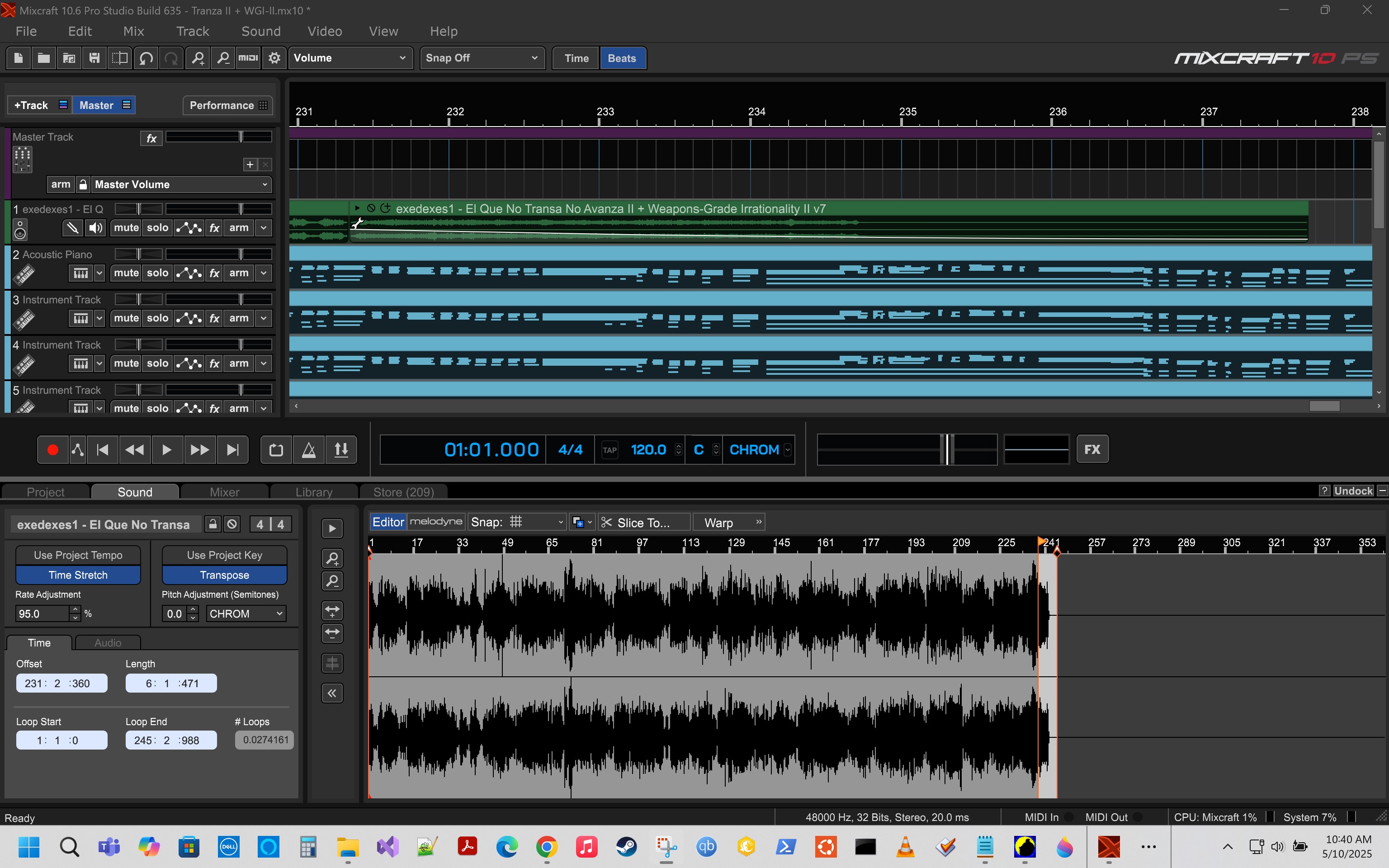
Task: Open the Volume automation type dropdown
Action: point(350,58)
